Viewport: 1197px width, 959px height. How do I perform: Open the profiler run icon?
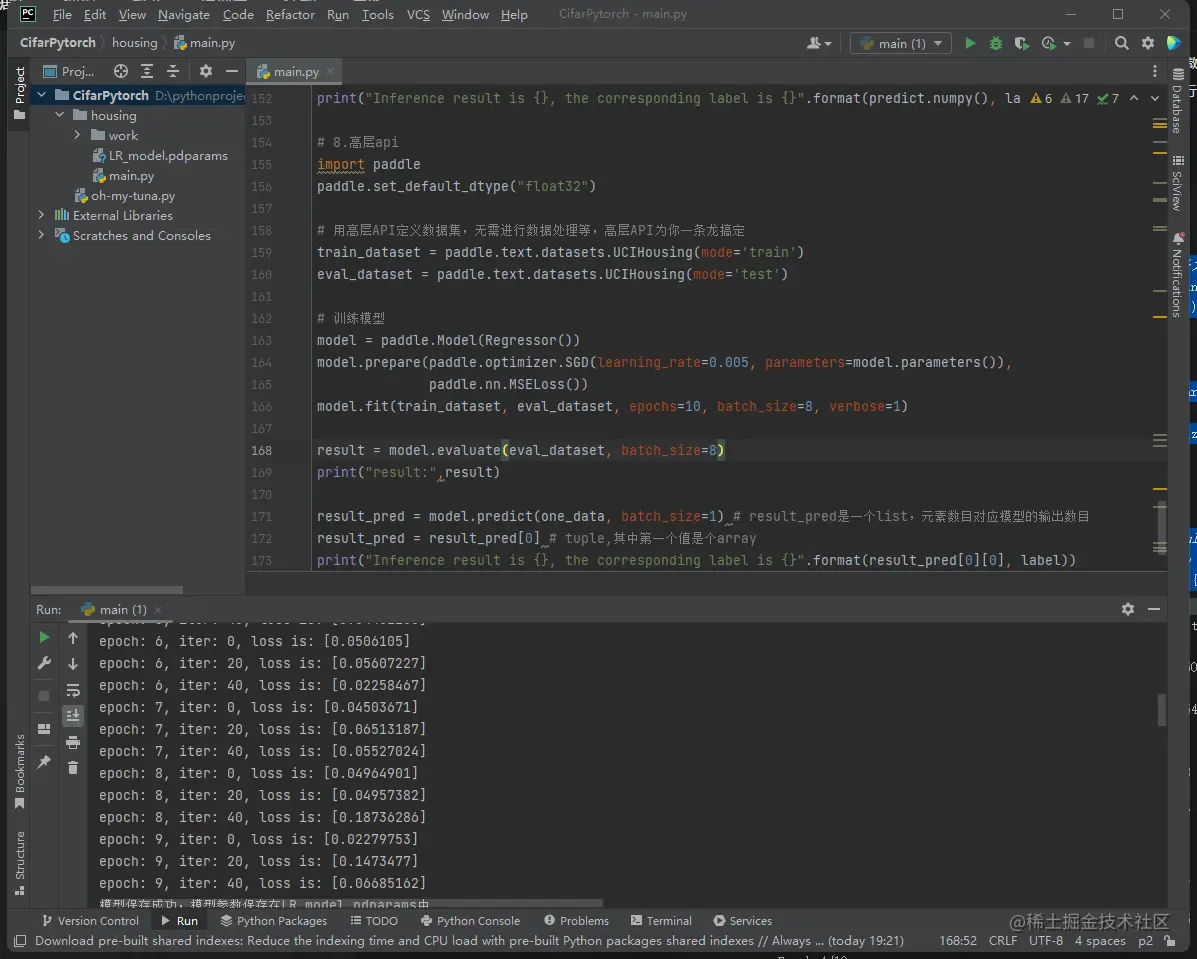[1049, 44]
